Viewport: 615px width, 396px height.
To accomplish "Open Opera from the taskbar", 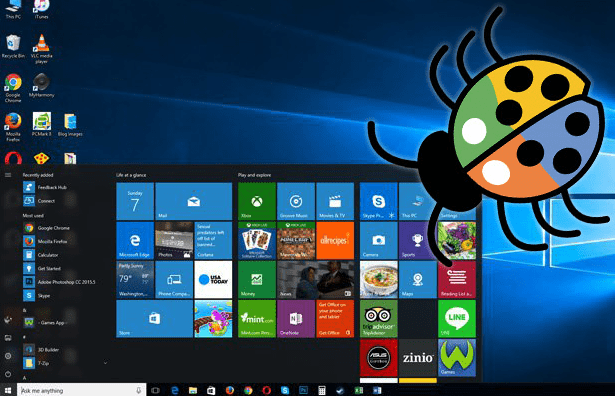I will click(x=267, y=391).
